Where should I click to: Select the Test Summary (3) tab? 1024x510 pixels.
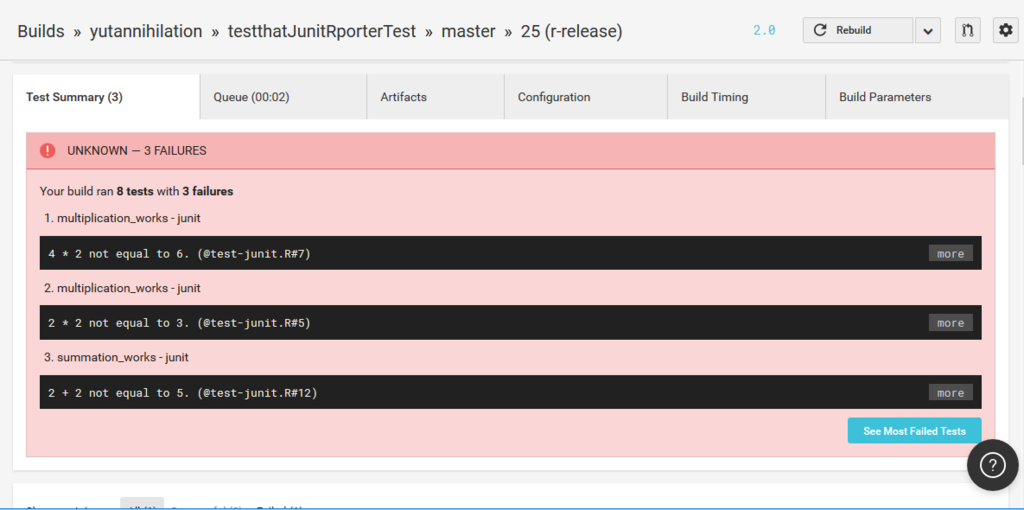click(x=106, y=97)
